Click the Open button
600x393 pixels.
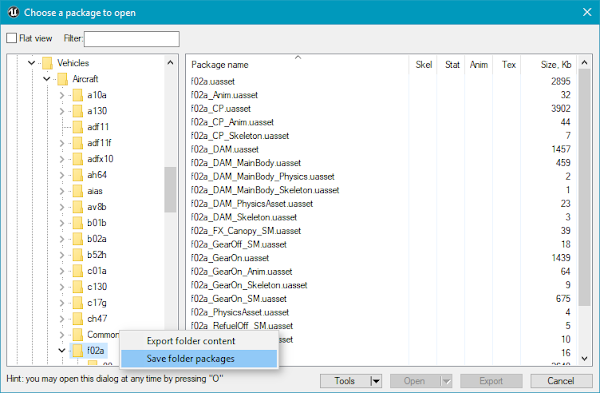(x=414, y=381)
